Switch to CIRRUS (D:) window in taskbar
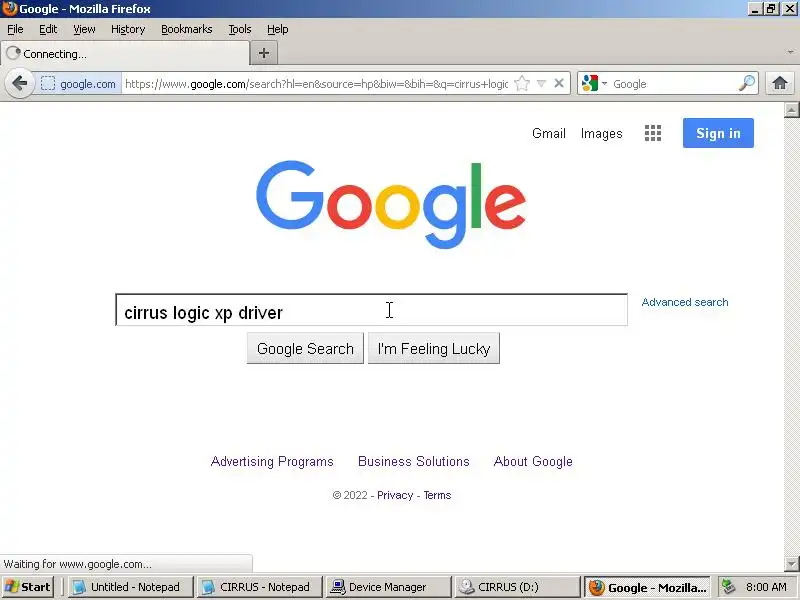800x600 pixels. [x=518, y=587]
